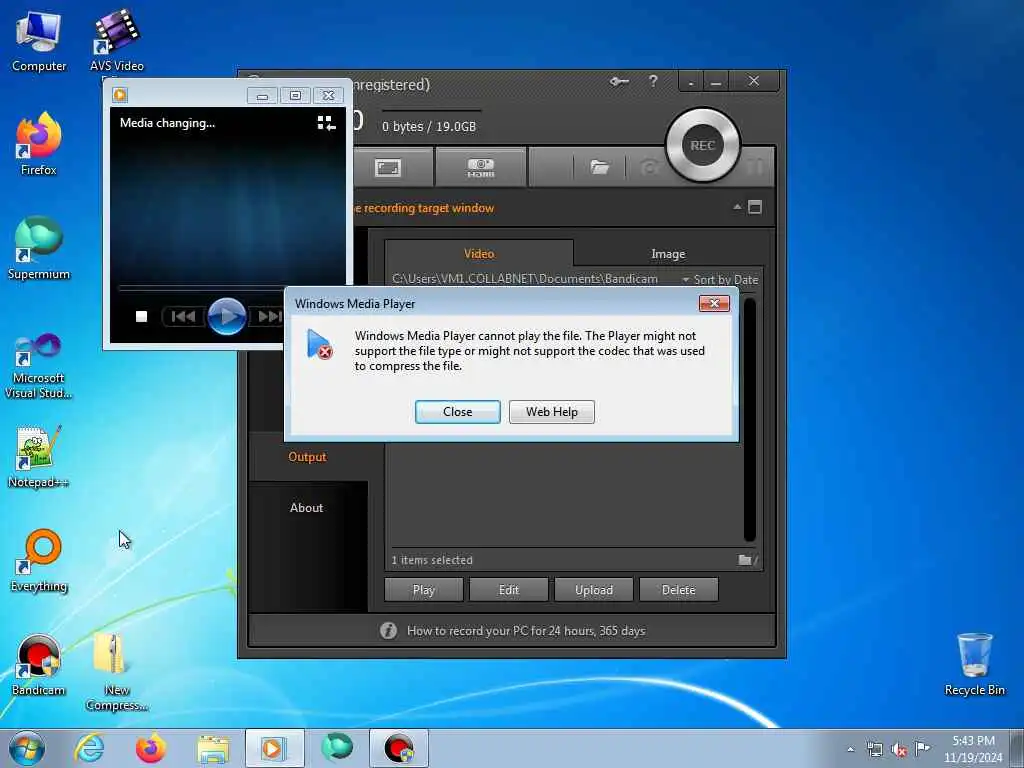Viewport: 1024px width, 768px height.
Task: Click the Media Player title bar icon
Action: (x=120, y=95)
